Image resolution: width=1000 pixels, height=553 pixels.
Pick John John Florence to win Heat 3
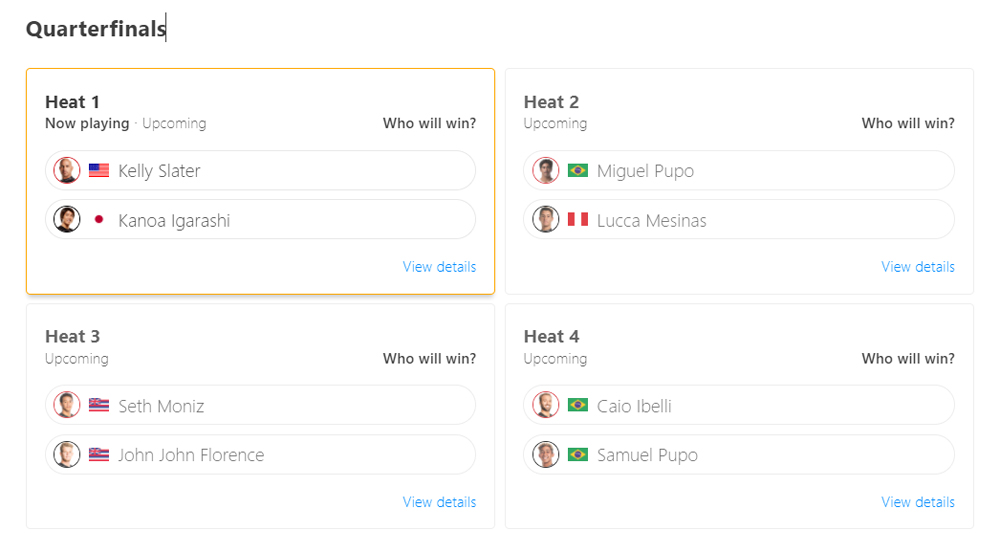tap(260, 454)
